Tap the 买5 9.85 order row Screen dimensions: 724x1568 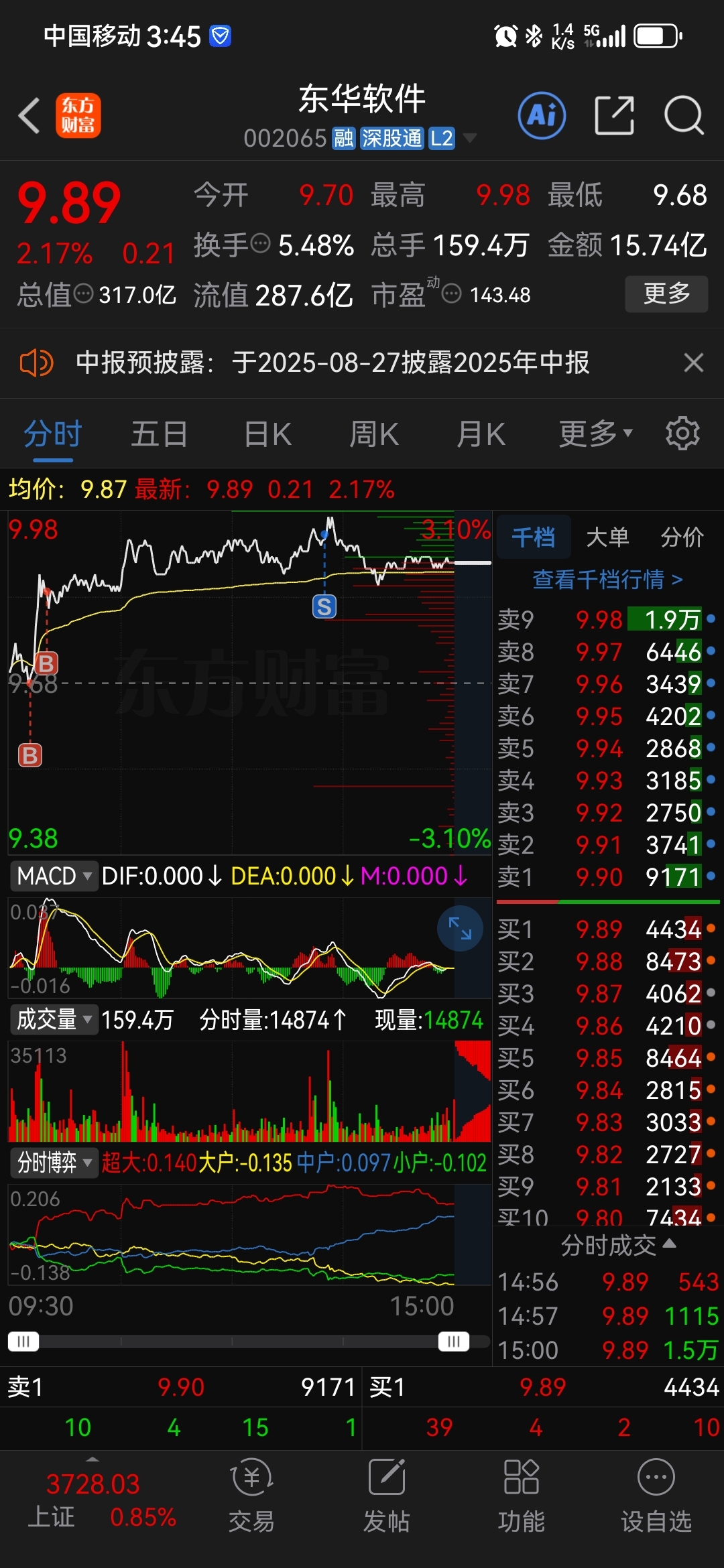click(607, 1058)
